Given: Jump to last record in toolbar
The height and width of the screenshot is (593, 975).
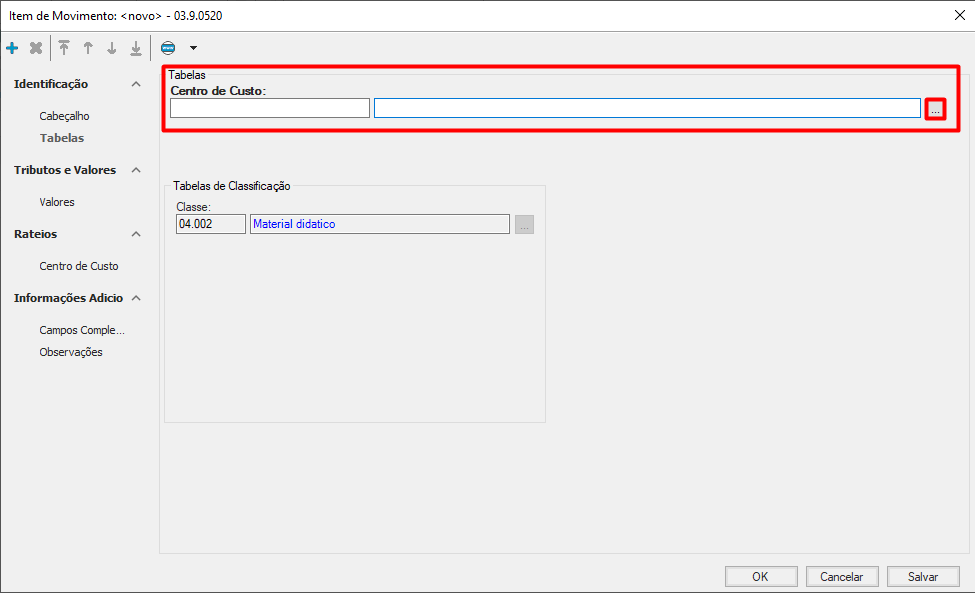Looking at the screenshot, I should 136,48.
